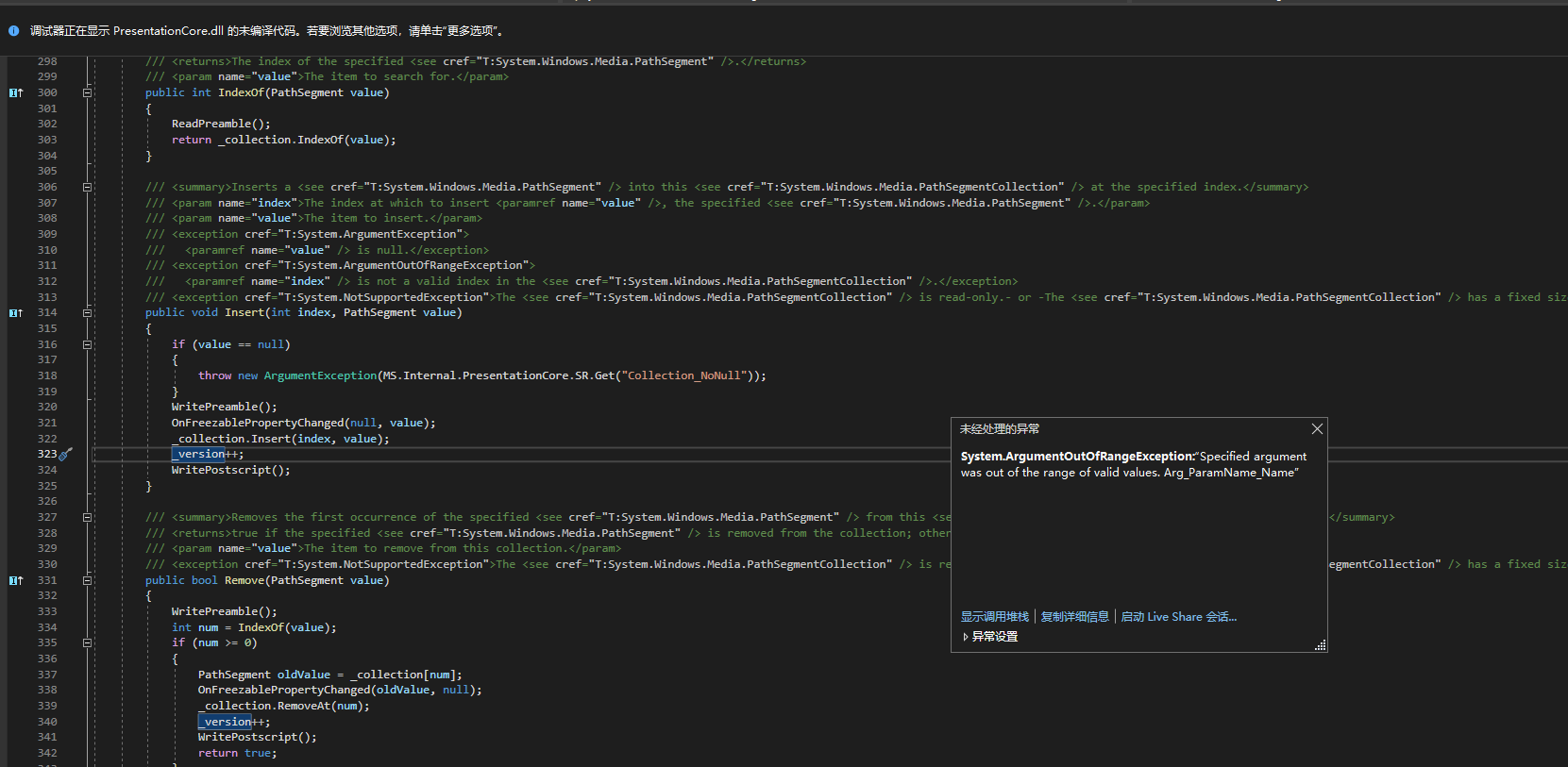Collapse the if (num >= 0) block at line 335
Image resolution: width=1568 pixels, height=767 pixels.
87,642
